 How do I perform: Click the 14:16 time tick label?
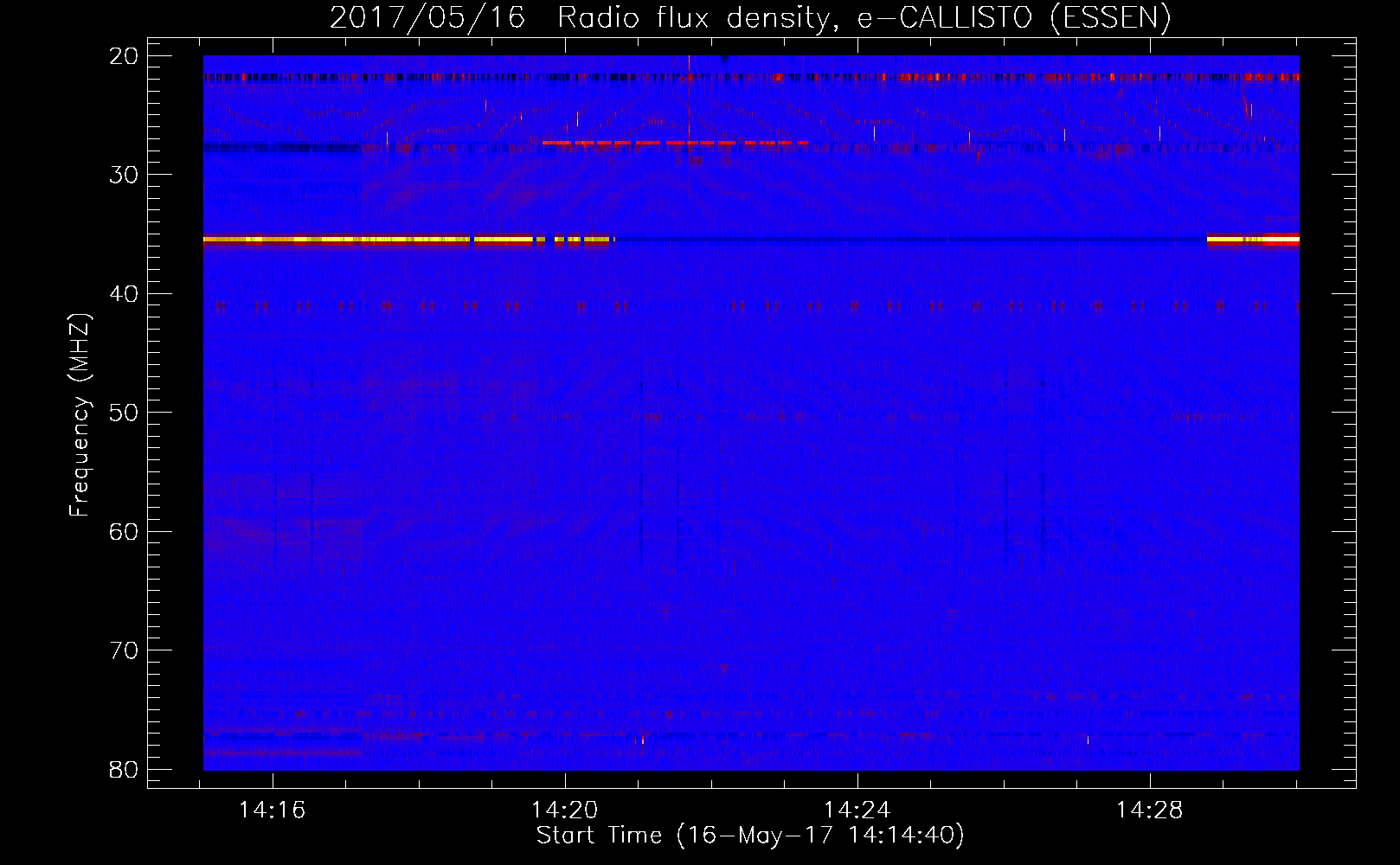click(273, 810)
